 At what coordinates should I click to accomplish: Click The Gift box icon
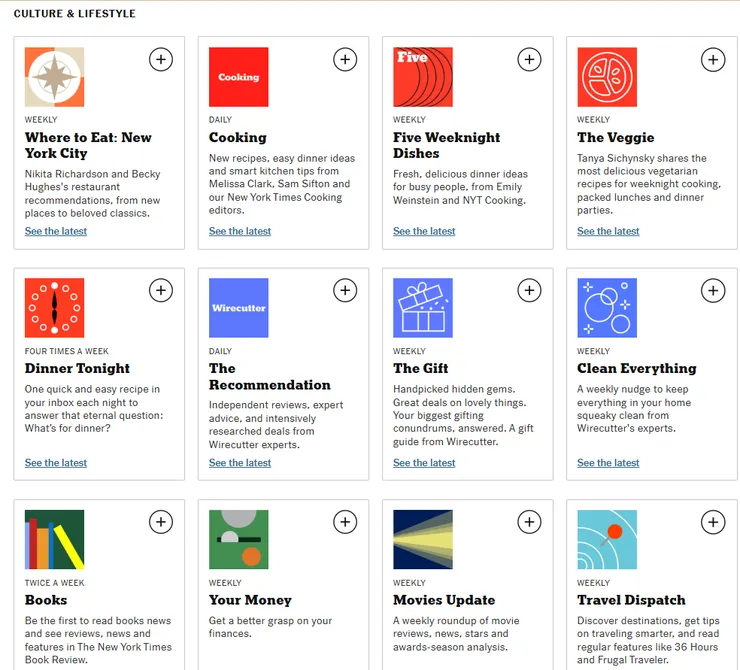(422, 308)
